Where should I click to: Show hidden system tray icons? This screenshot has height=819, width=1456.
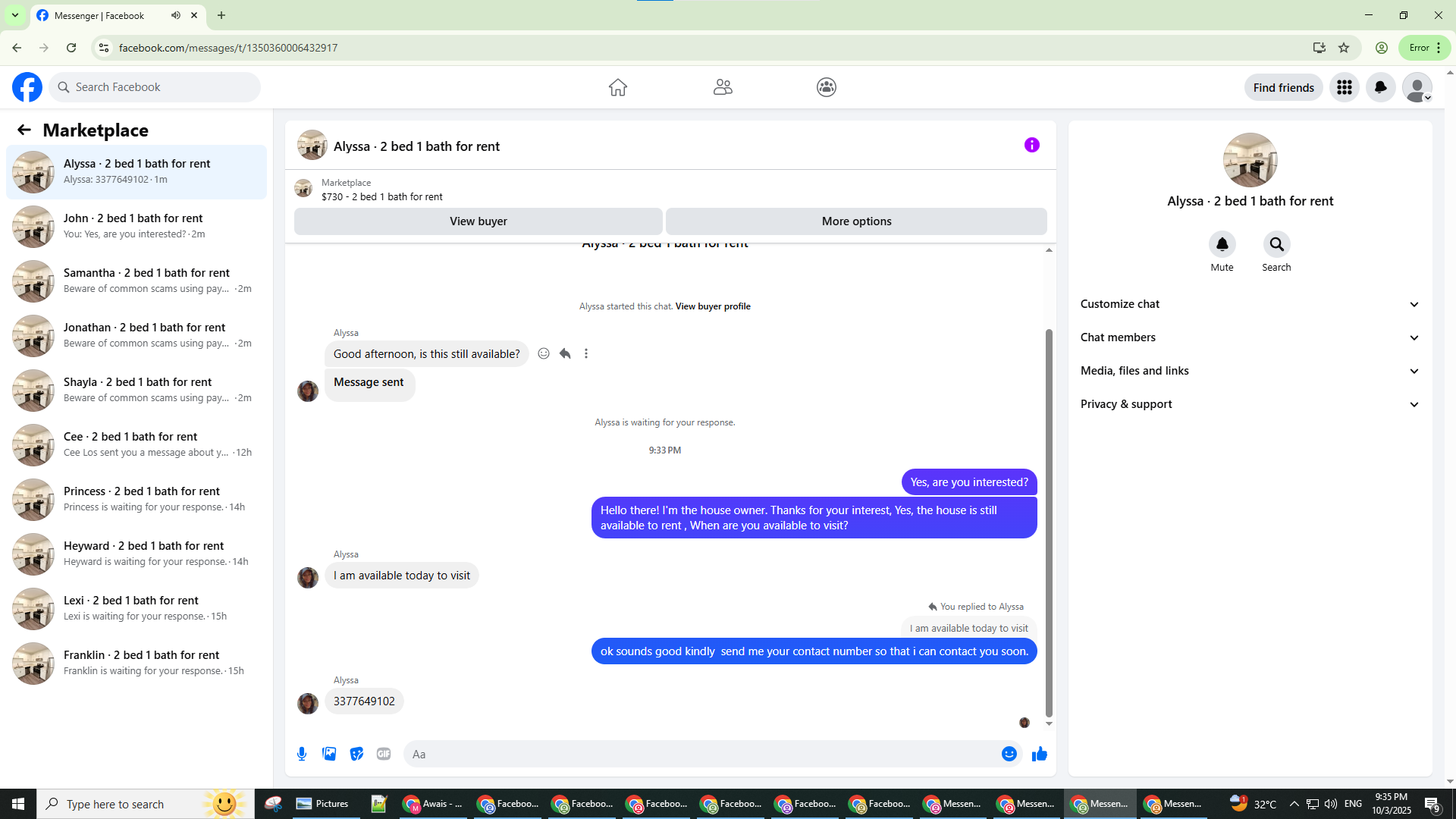click(x=1294, y=804)
